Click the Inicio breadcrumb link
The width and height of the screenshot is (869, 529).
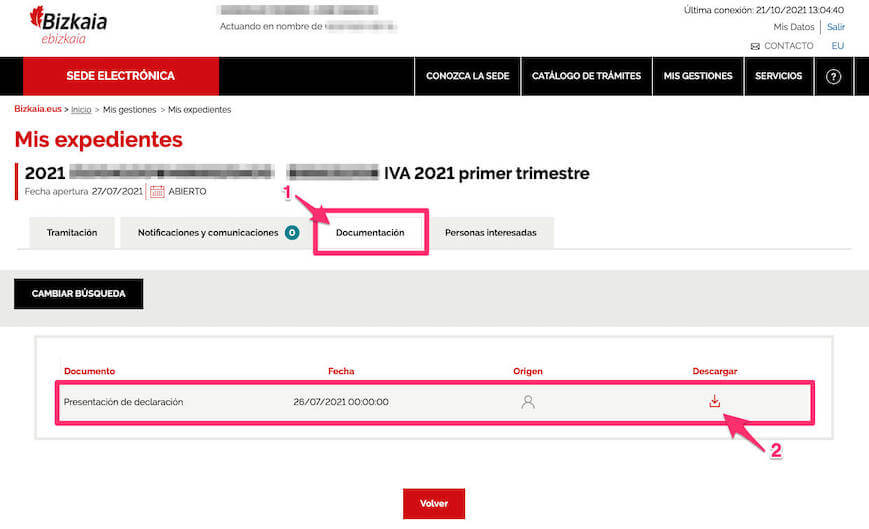(81, 110)
